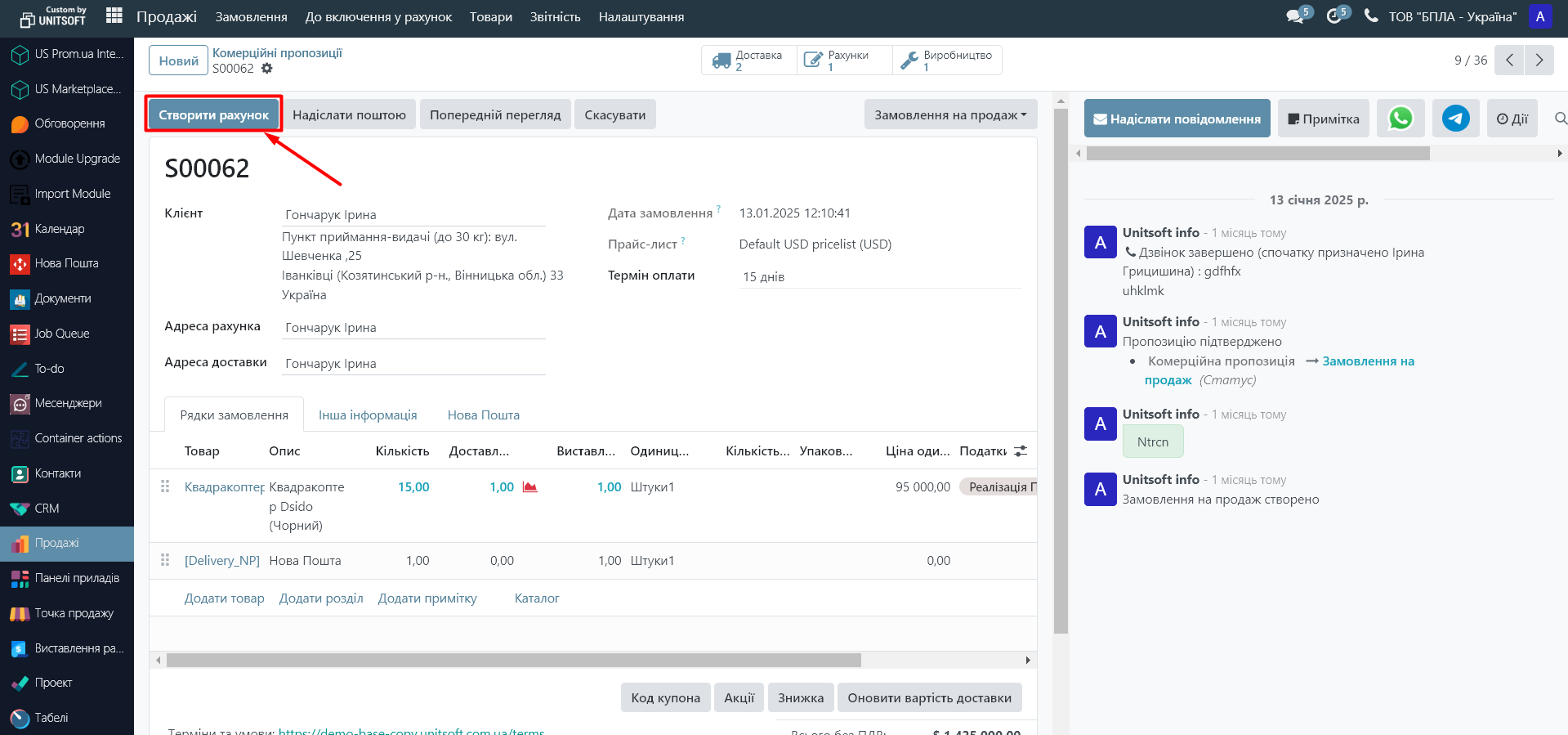Open the Доставка smart button
This screenshot has width=1568, height=735.
point(748,61)
